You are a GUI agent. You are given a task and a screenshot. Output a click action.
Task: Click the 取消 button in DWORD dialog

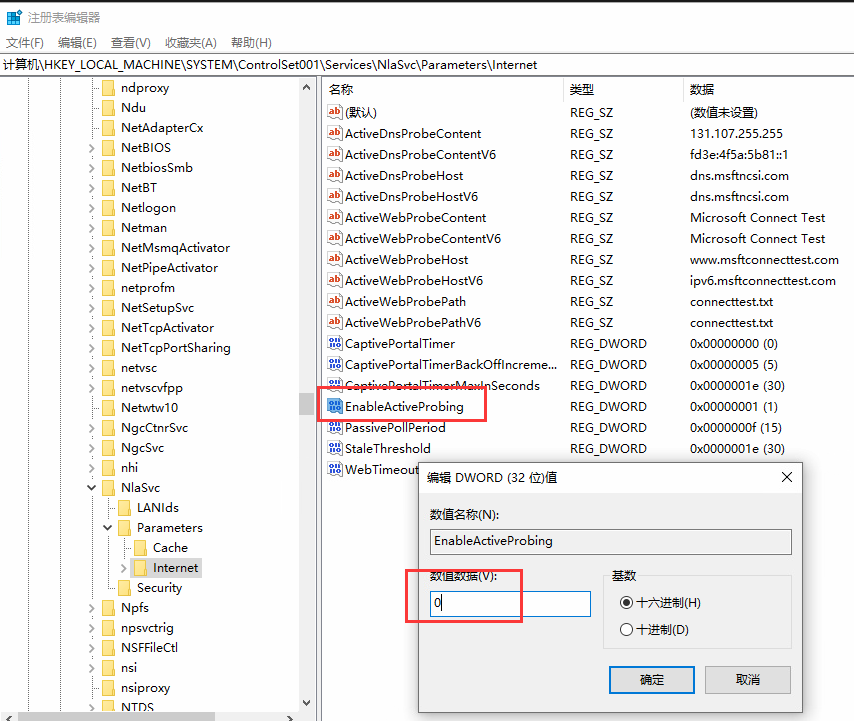point(747,680)
